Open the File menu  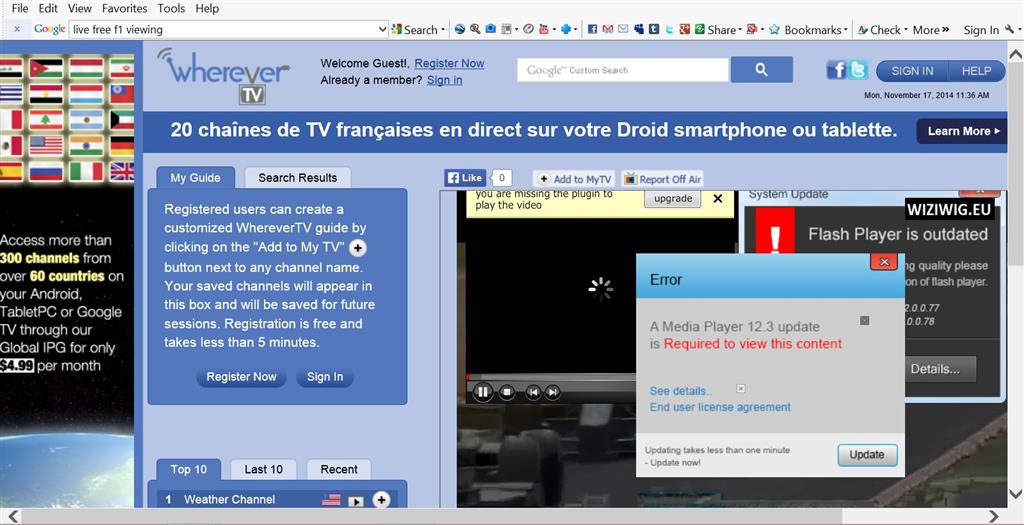(20, 8)
